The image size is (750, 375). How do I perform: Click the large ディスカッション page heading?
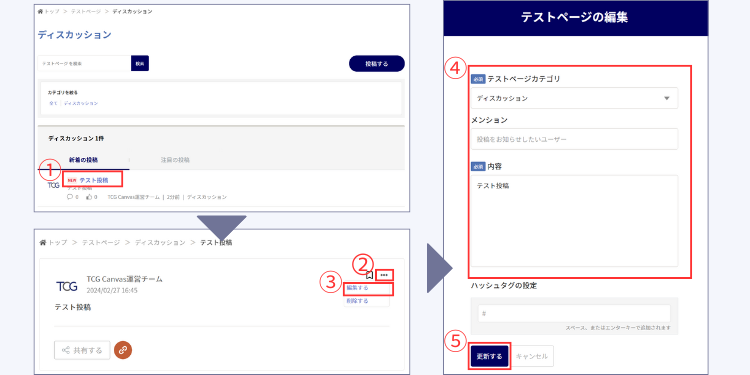tap(75, 34)
